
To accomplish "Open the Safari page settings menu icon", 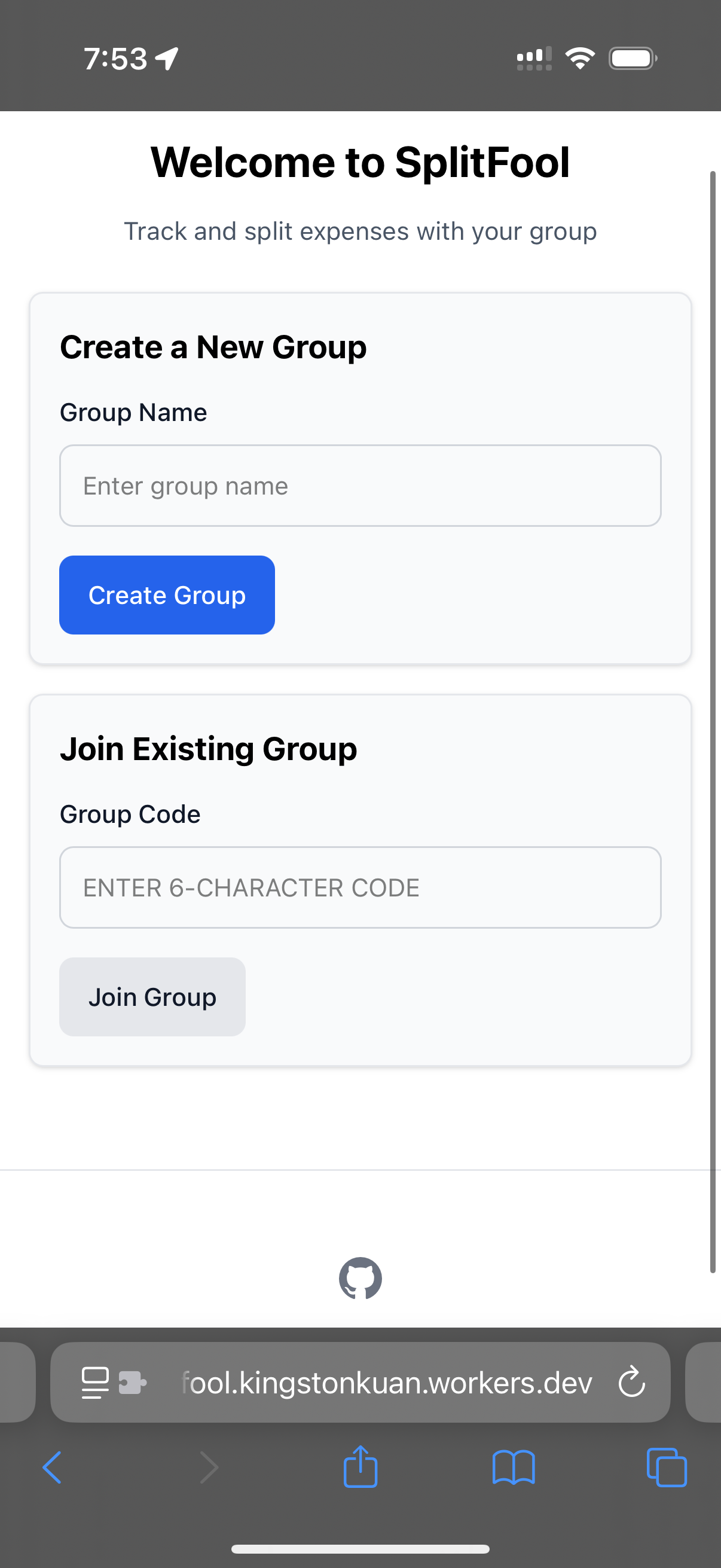I will point(96,1383).
